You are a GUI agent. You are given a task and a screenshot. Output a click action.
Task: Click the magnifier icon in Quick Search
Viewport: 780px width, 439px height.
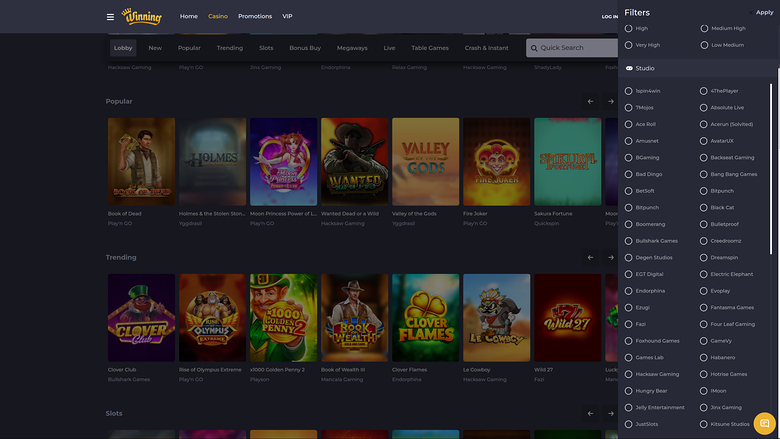pyautogui.click(x=534, y=48)
